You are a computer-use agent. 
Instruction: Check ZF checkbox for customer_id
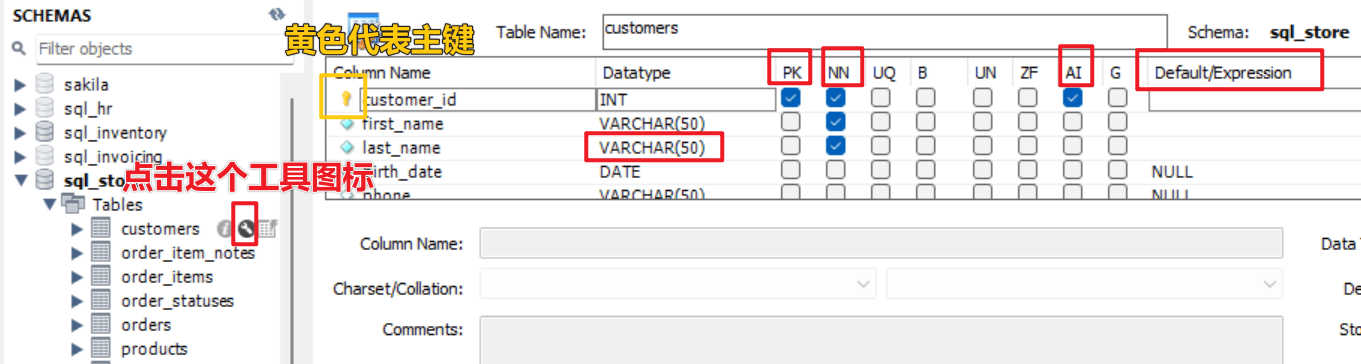point(1027,98)
